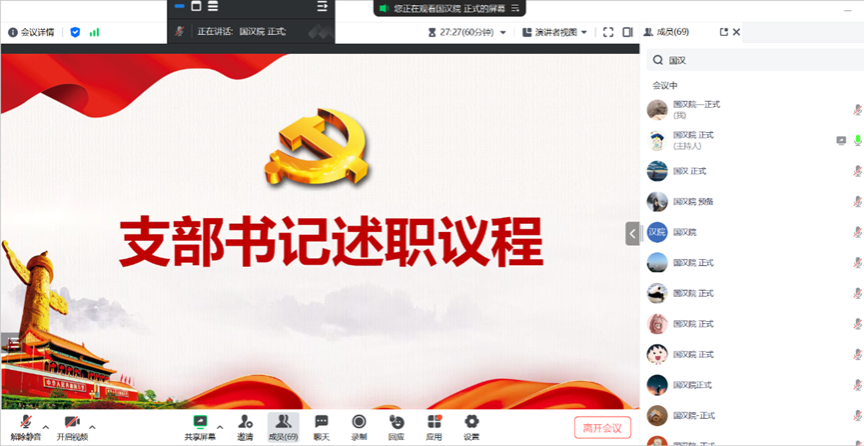Collapse side panel using the gray arrow handle
This screenshot has width=864, height=446.
632,233
